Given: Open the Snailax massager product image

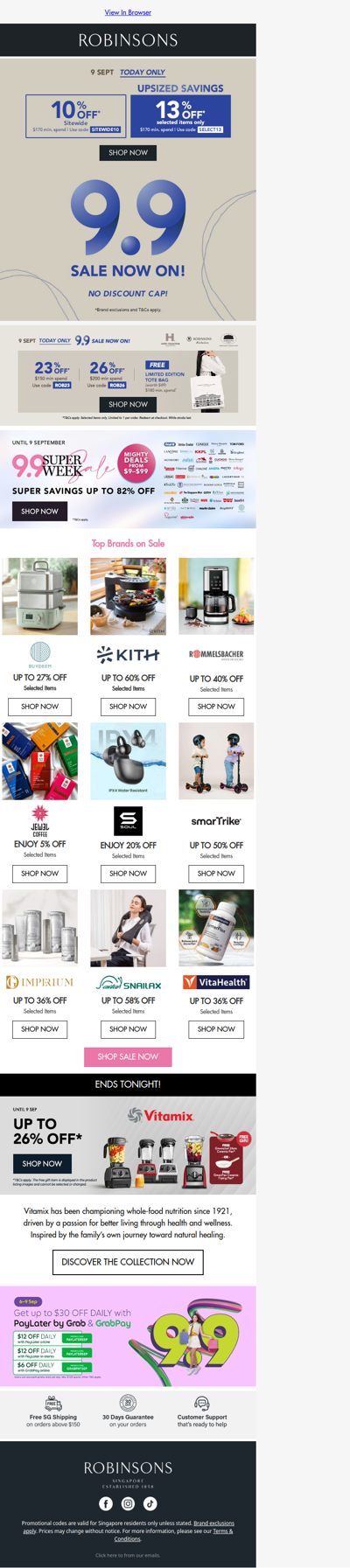Looking at the screenshot, I should click(128, 928).
